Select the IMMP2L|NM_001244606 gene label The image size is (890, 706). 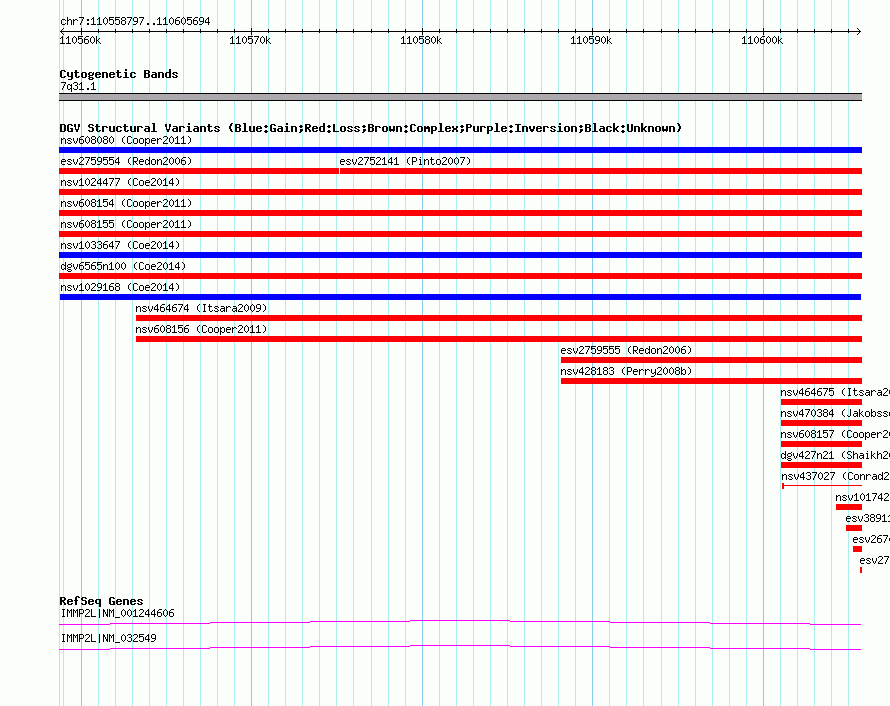(117, 613)
